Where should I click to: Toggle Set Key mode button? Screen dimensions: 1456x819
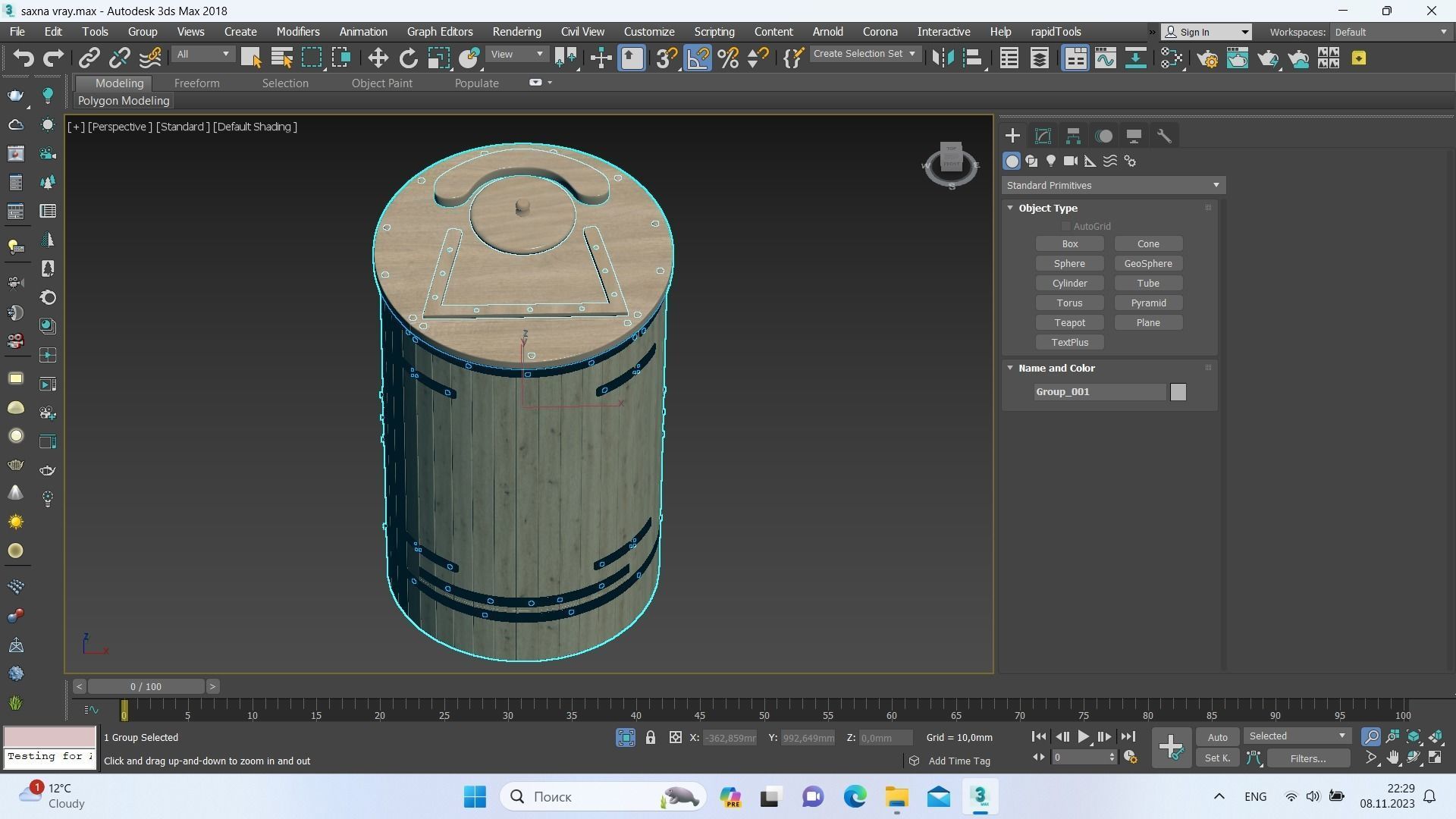tap(1217, 758)
